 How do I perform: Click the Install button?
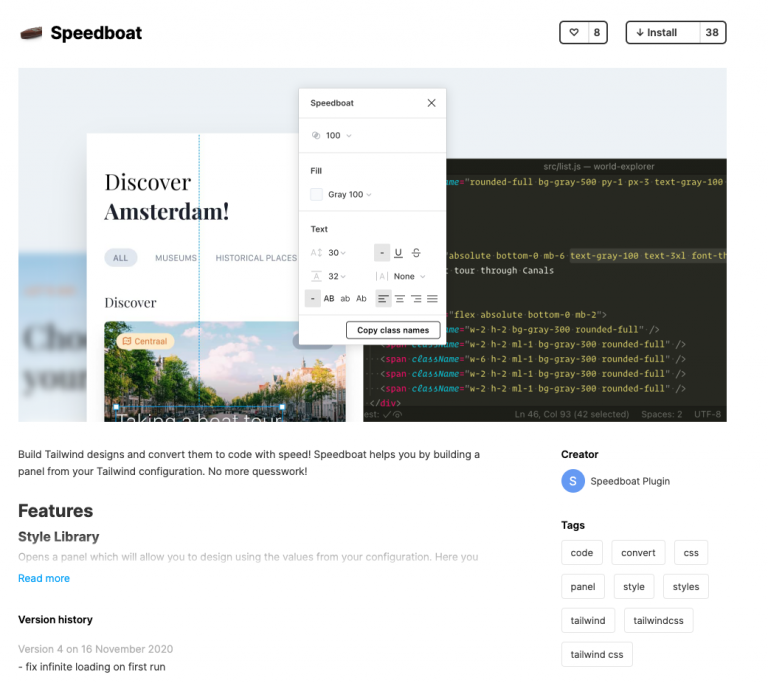[663, 32]
